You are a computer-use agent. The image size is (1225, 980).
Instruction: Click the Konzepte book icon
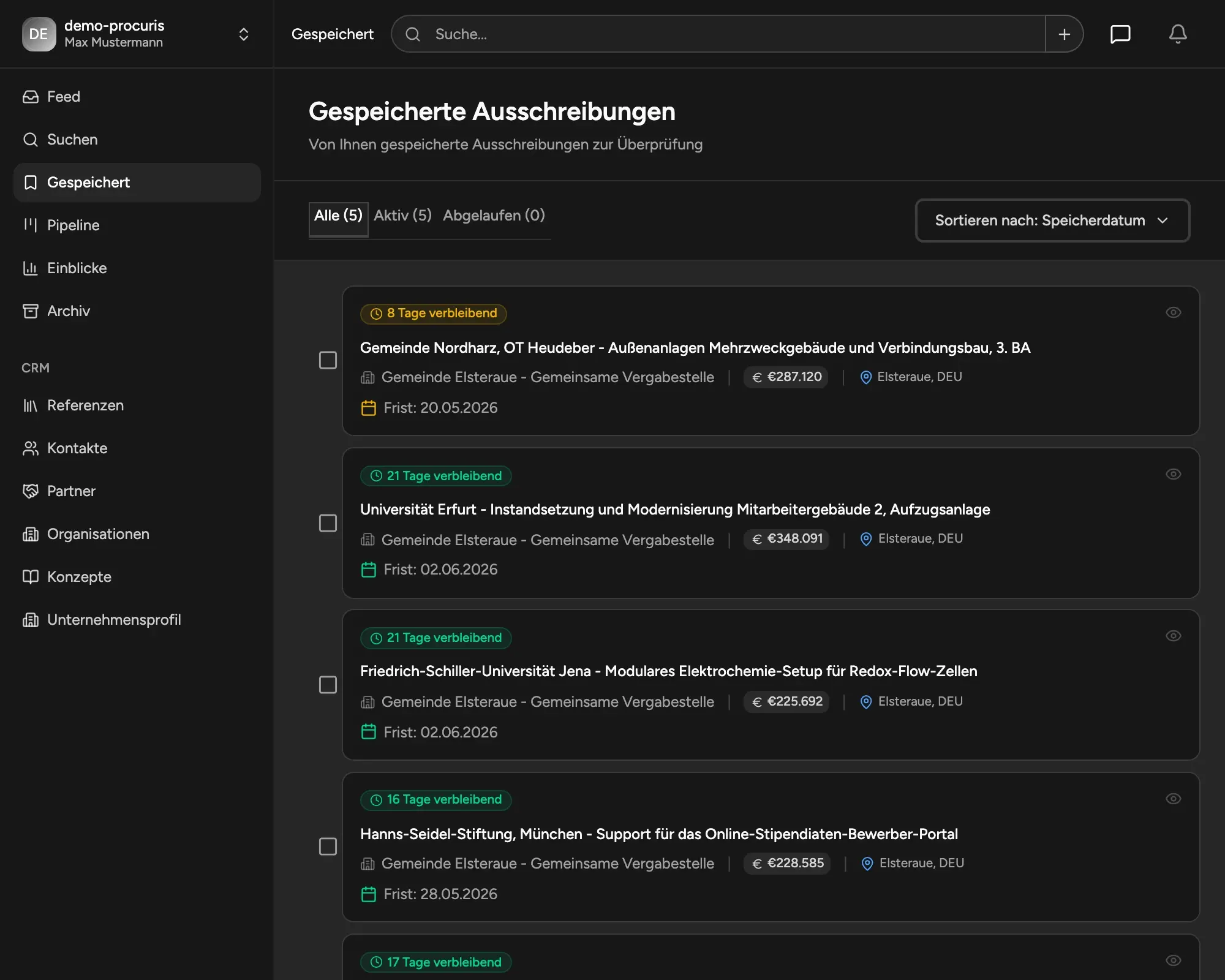pyautogui.click(x=31, y=577)
